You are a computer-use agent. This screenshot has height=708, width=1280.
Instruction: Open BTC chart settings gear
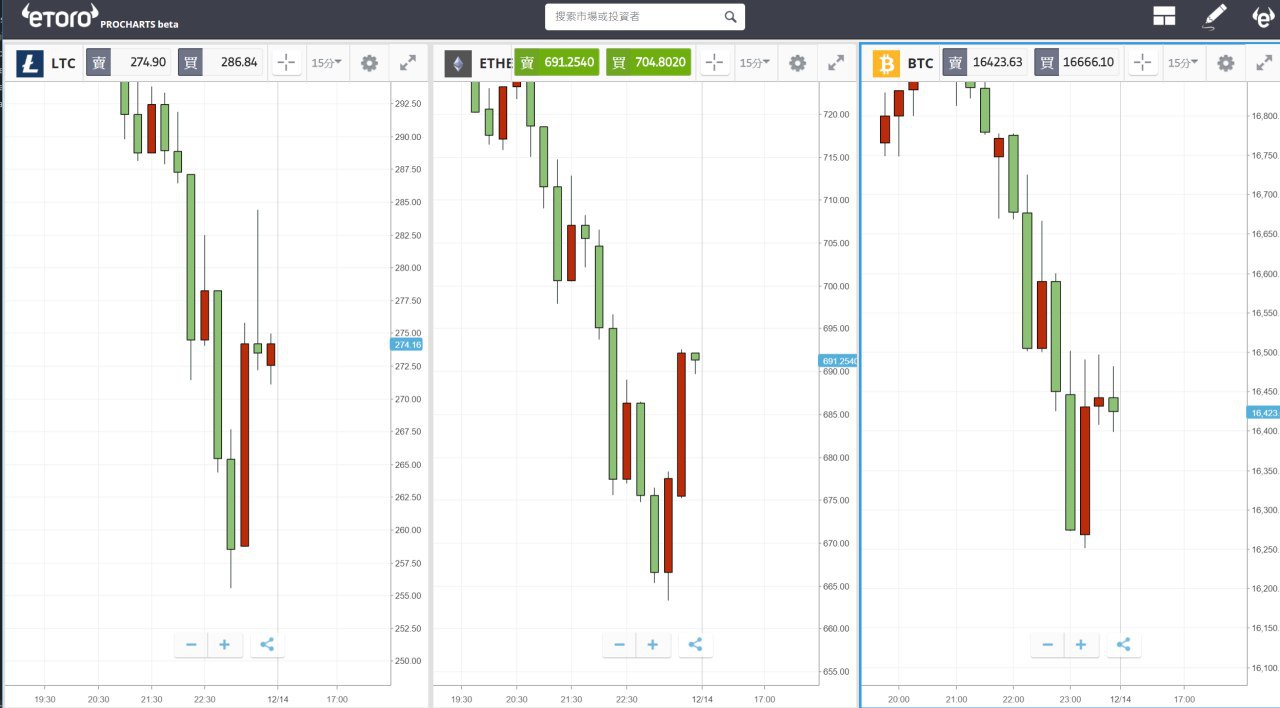coord(1226,63)
